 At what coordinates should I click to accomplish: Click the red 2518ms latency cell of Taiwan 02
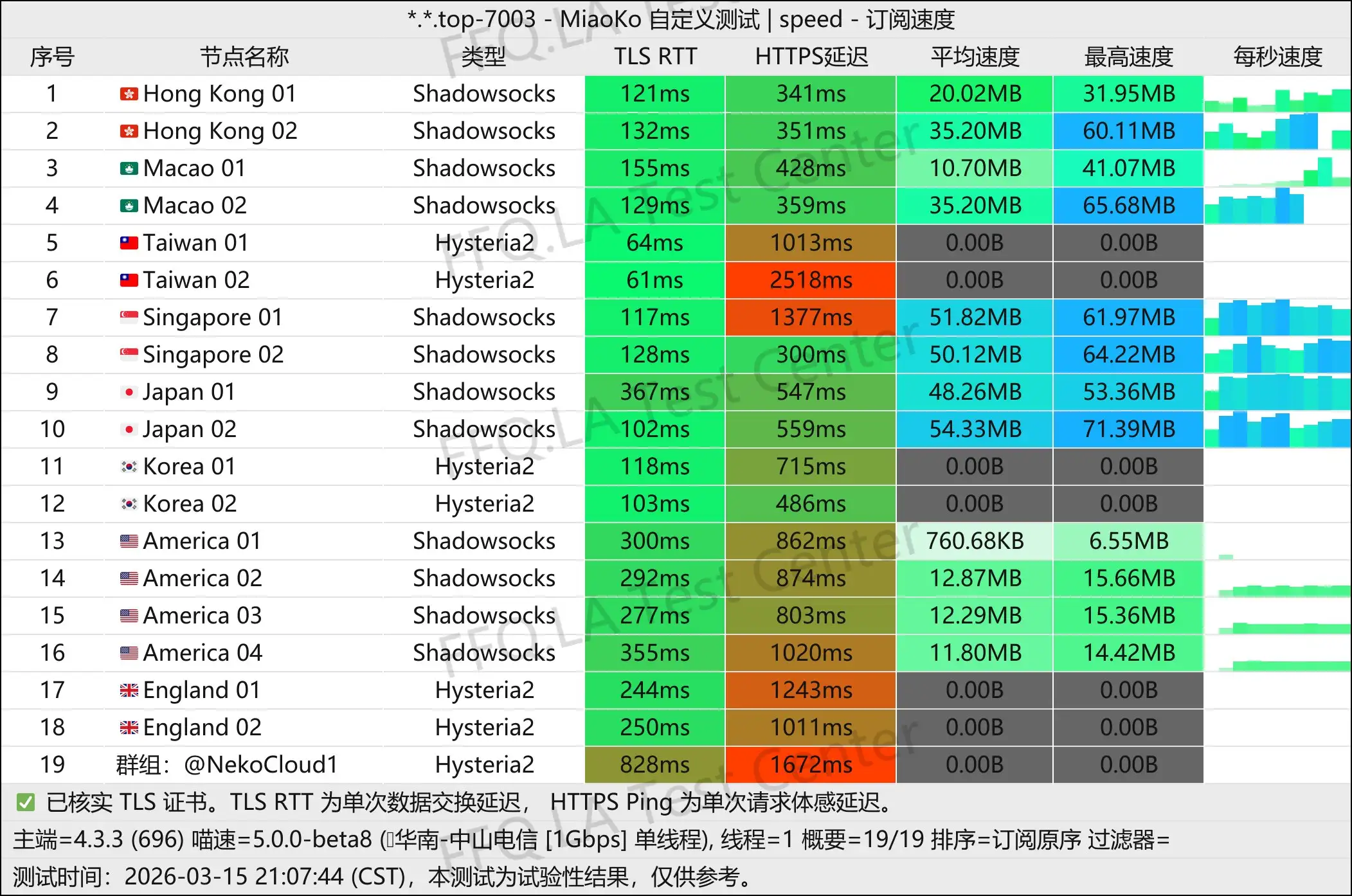point(811,280)
